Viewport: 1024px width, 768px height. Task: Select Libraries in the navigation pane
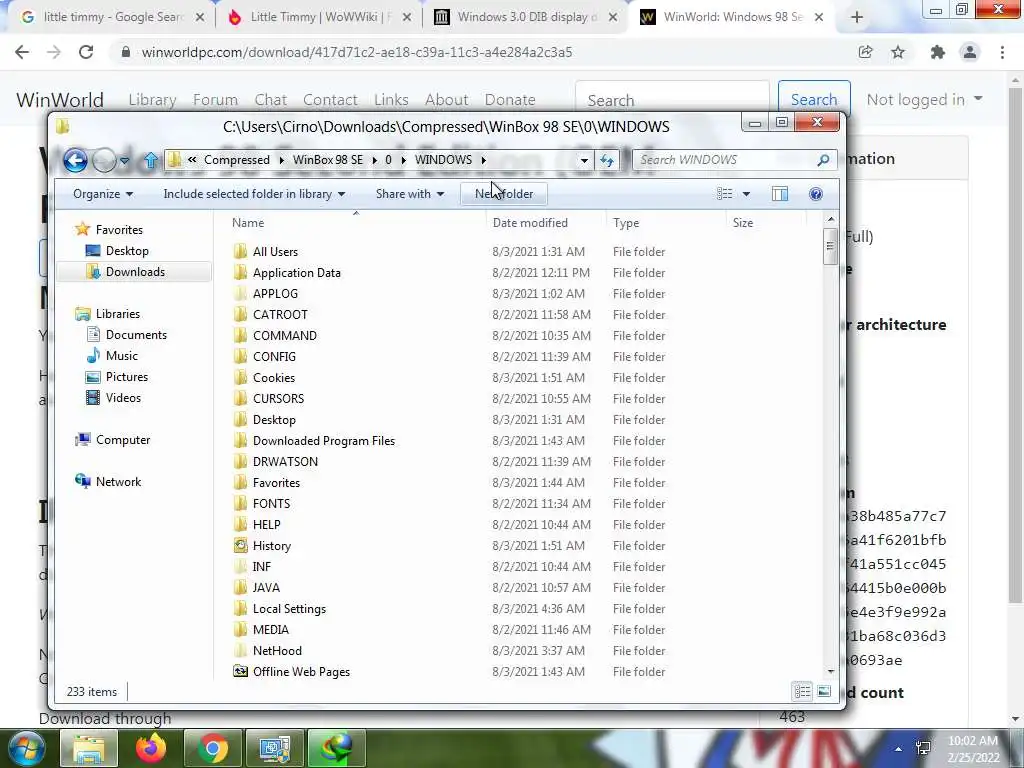(x=108, y=314)
